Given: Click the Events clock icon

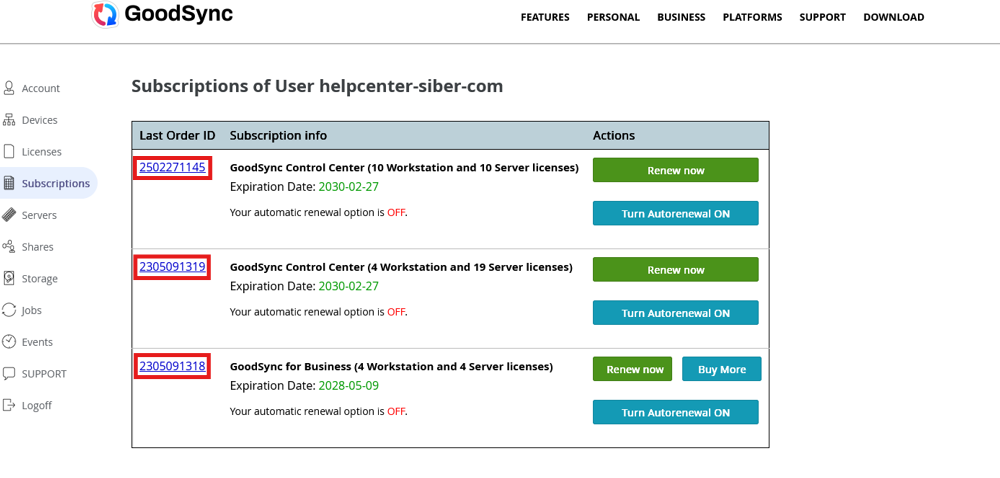Looking at the screenshot, I should point(9,342).
